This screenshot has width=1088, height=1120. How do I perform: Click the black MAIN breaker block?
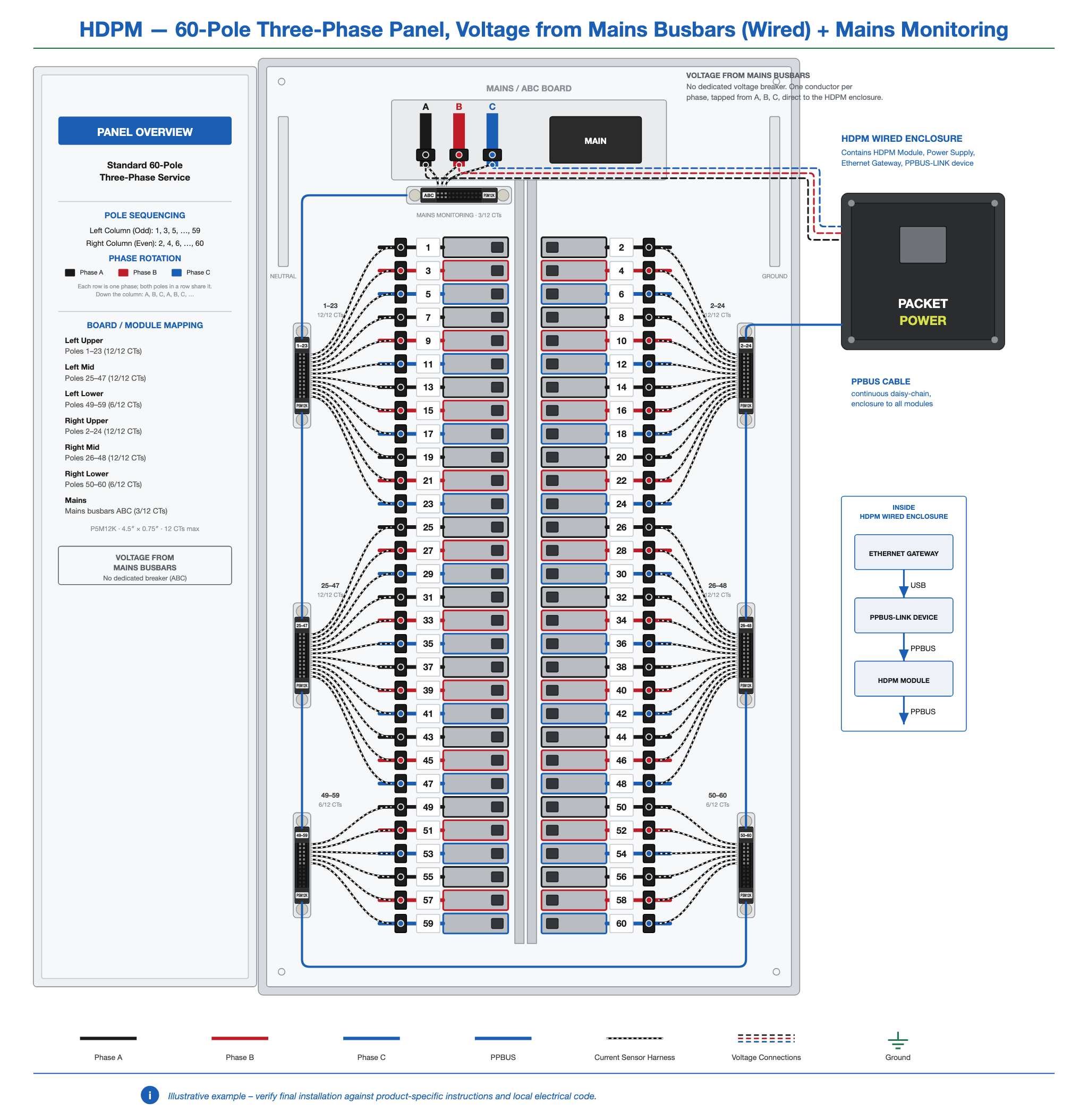coord(595,140)
